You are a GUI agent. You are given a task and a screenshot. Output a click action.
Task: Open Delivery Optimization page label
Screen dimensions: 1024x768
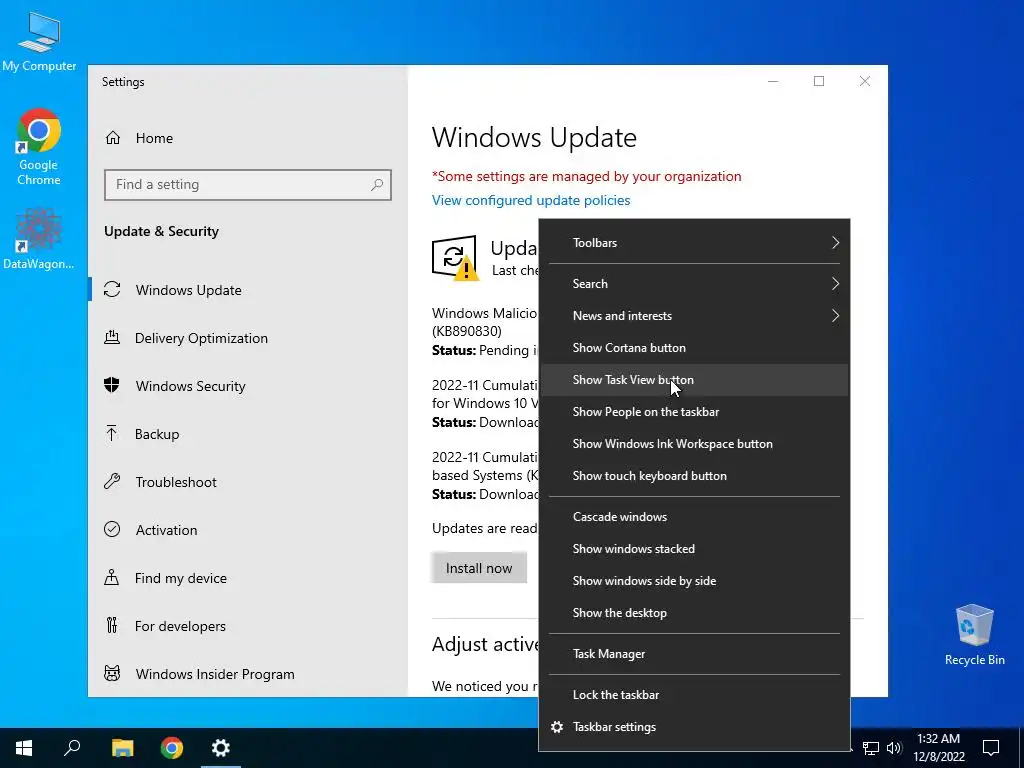coord(201,338)
